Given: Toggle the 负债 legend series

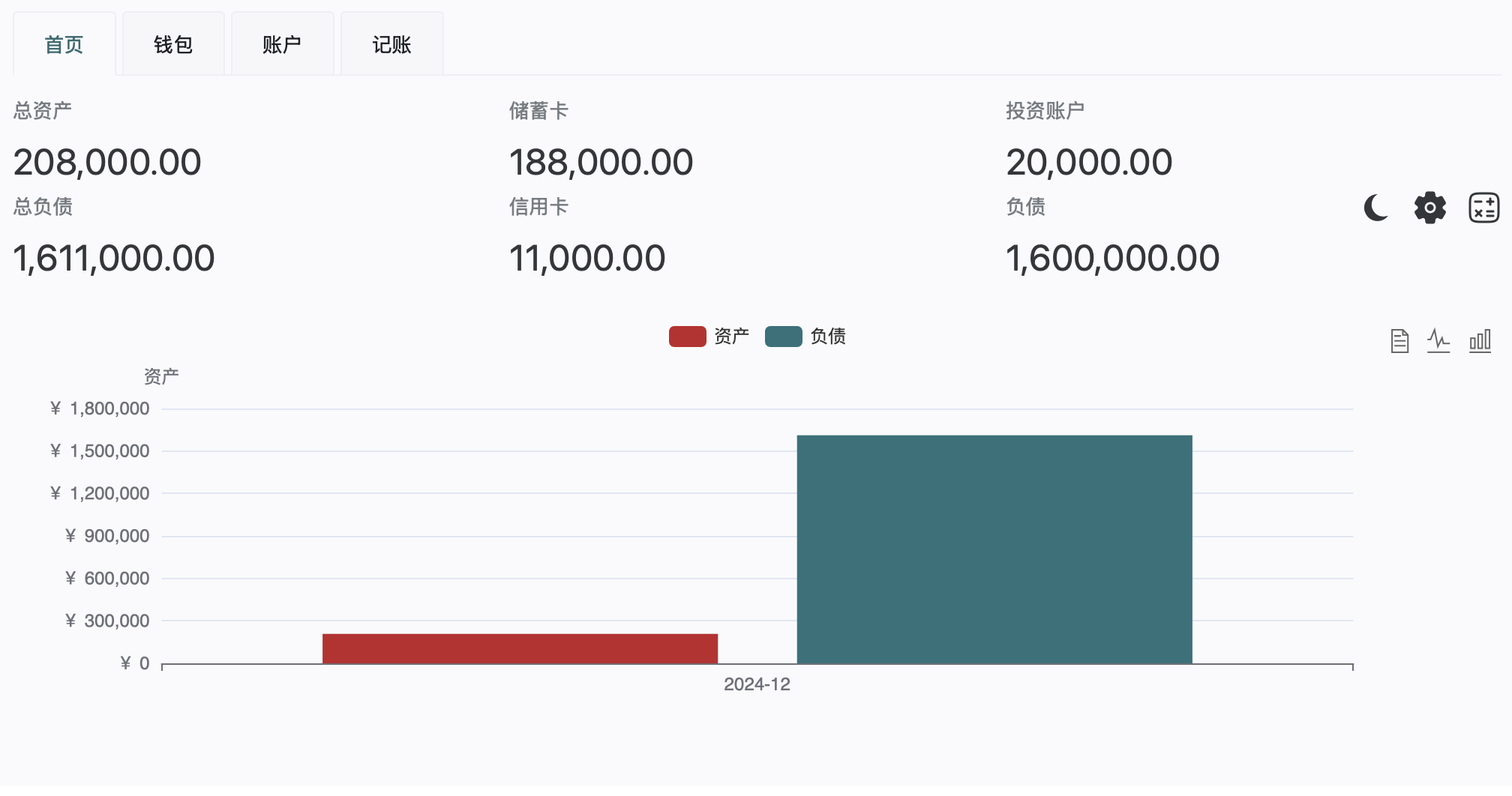Looking at the screenshot, I should coord(805,336).
